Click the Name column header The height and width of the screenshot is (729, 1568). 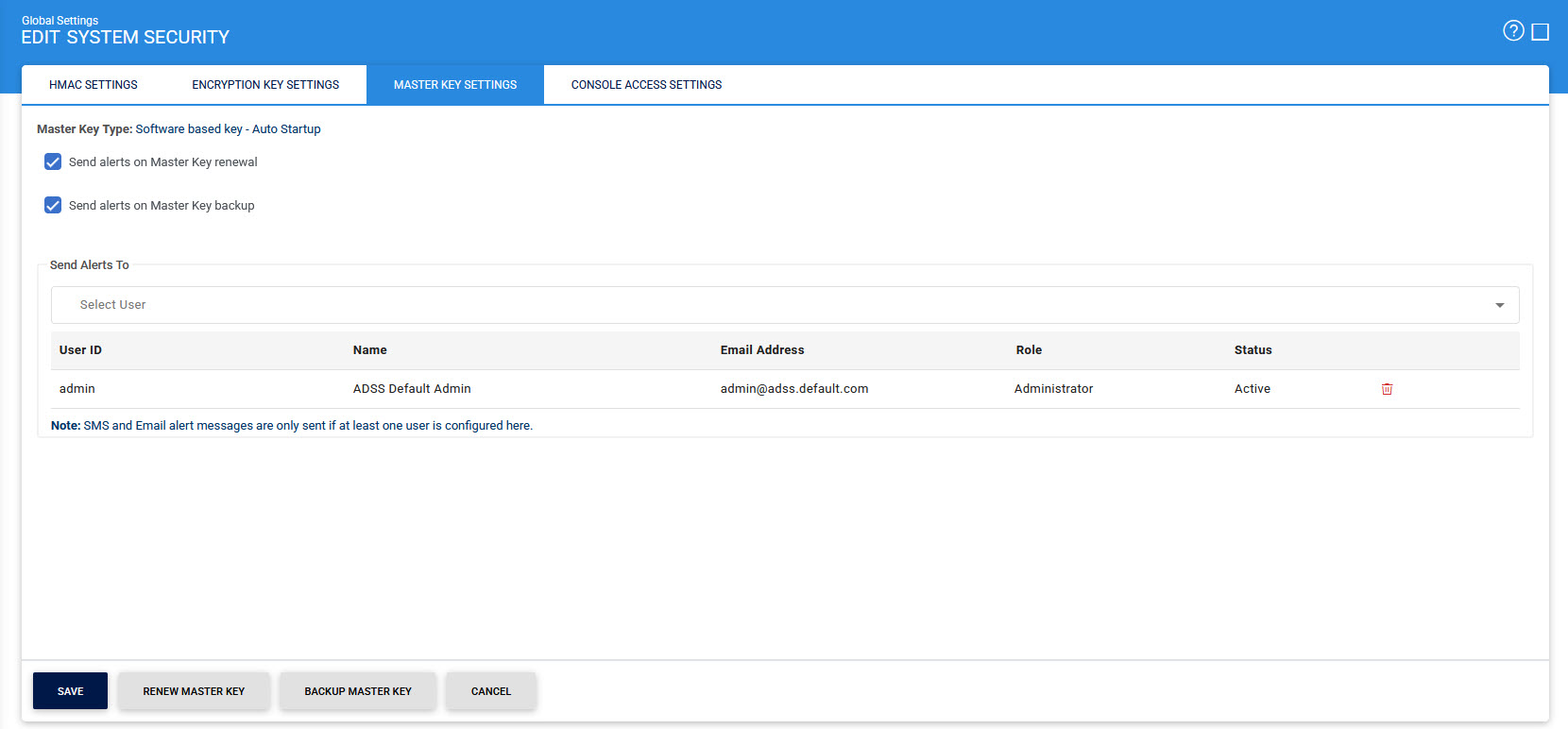[370, 350]
